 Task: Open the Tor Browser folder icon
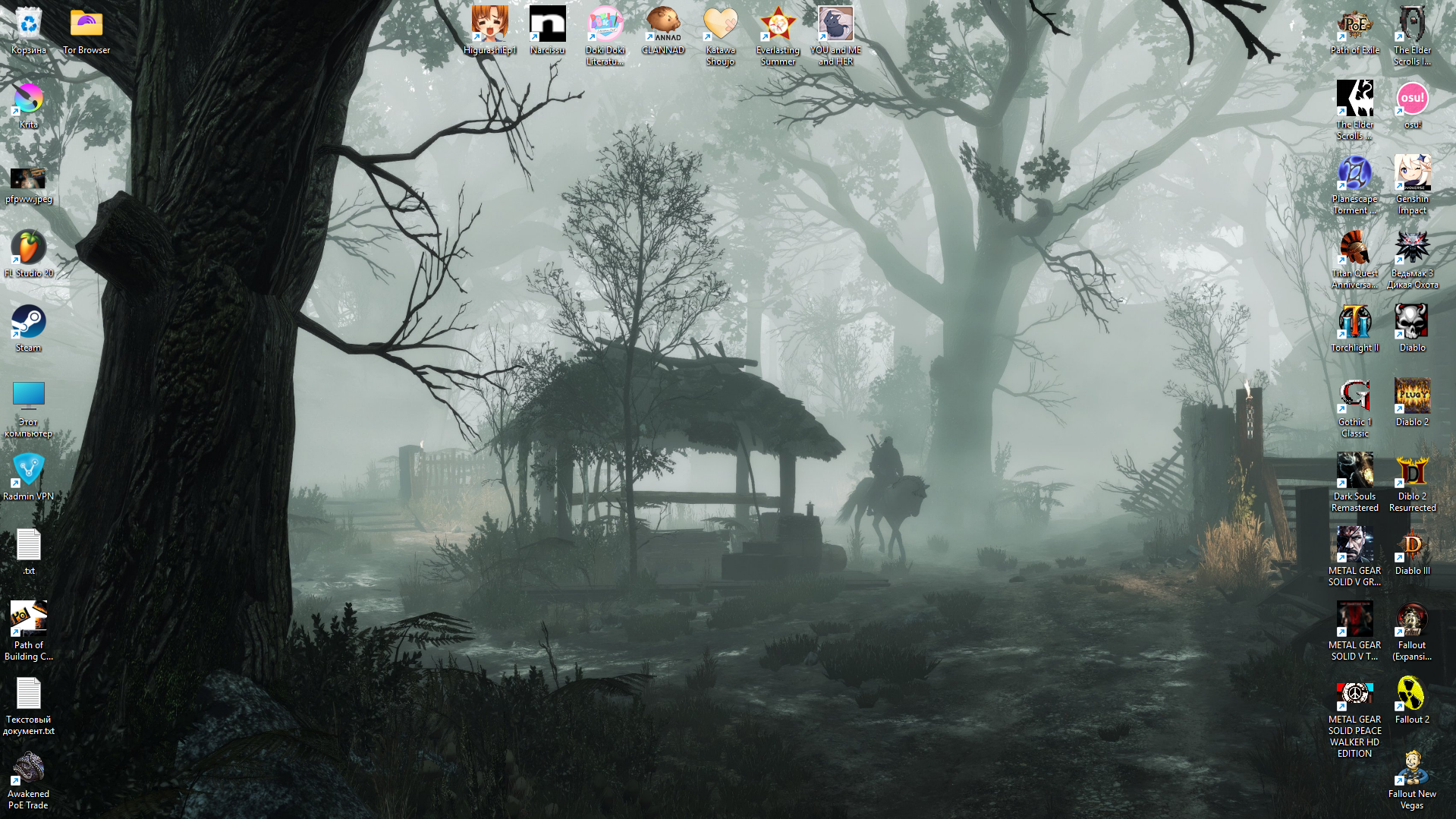tap(86, 31)
